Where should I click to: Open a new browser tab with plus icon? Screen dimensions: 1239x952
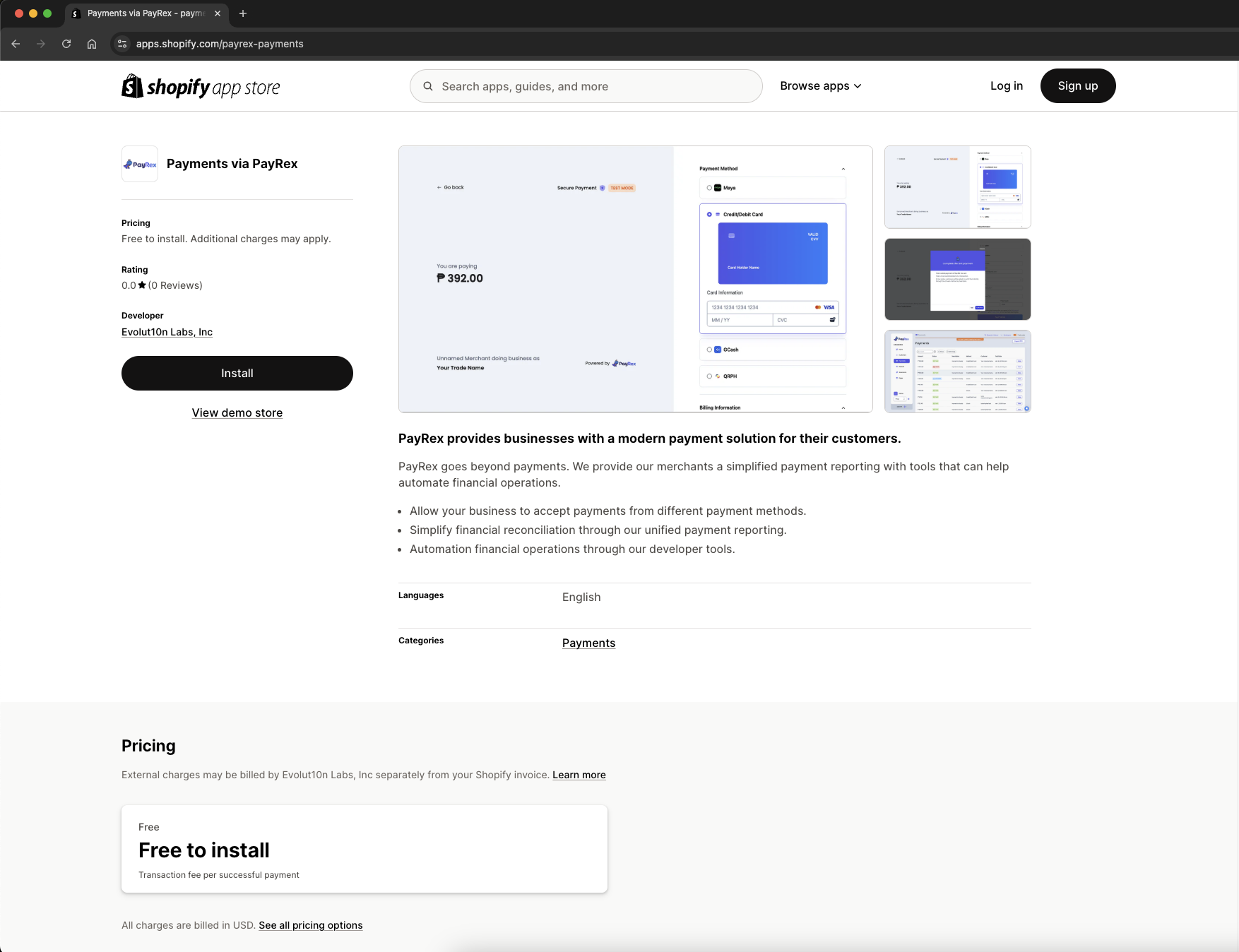243,13
